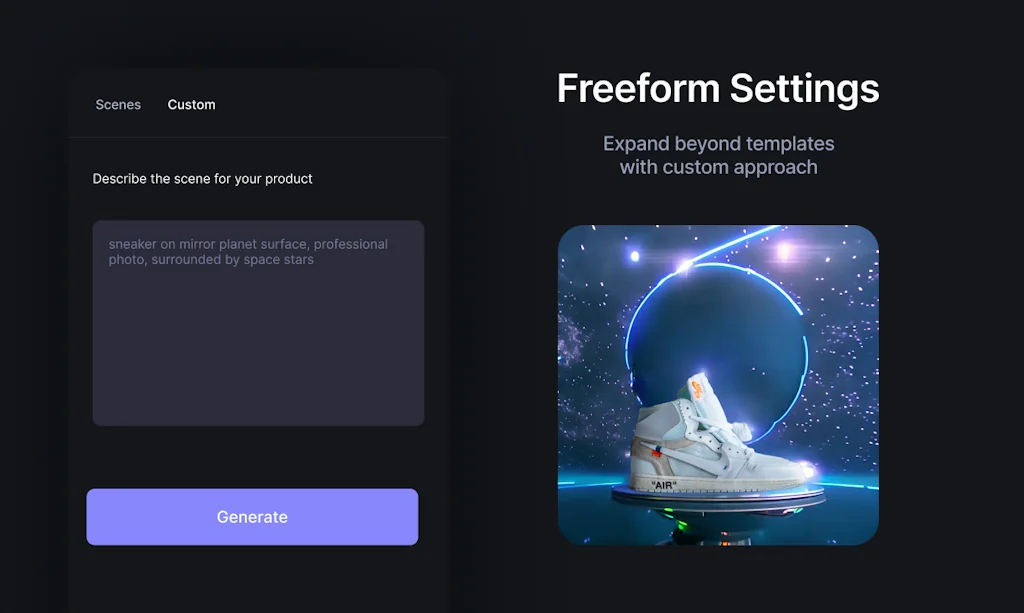Click the Freeform Settings heading
Viewport: 1024px width, 613px height.
(718, 89)
